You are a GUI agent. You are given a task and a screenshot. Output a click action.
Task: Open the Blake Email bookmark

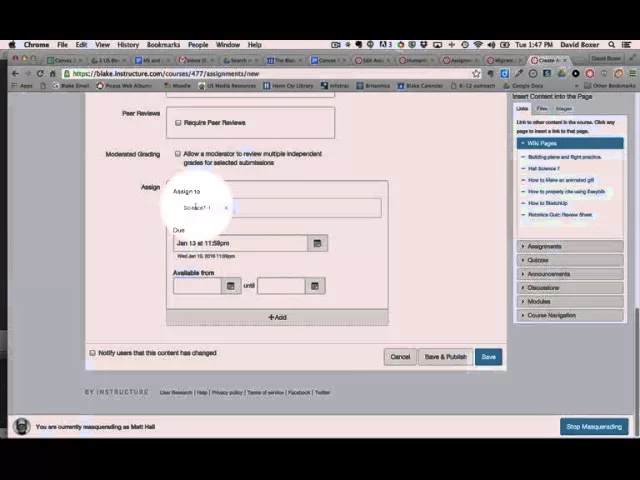click(x=71, y=86)
